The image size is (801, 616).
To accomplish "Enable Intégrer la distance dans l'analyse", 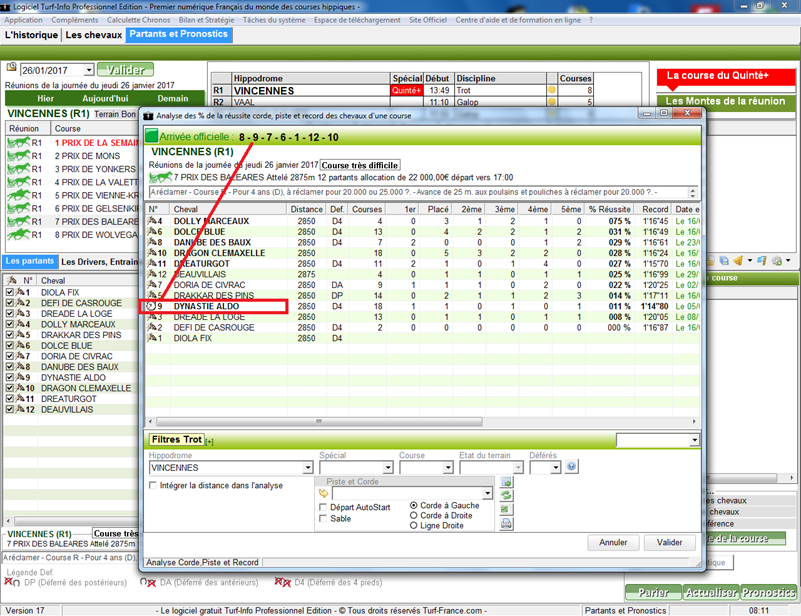I will coord(152,485).
